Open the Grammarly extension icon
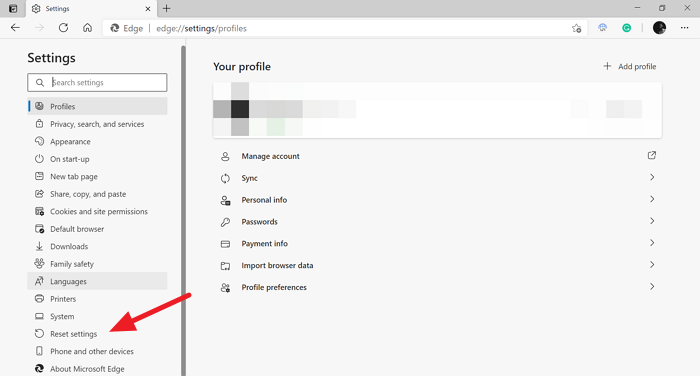Viewport: 700px width, 376px height. (x=627, y=28)
